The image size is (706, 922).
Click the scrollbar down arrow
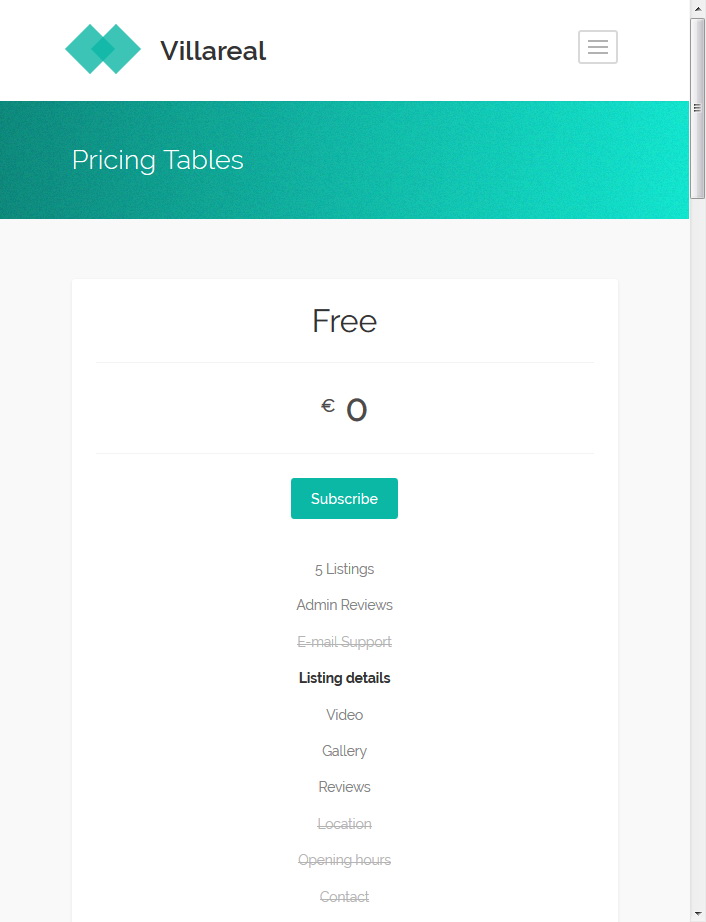697,914
